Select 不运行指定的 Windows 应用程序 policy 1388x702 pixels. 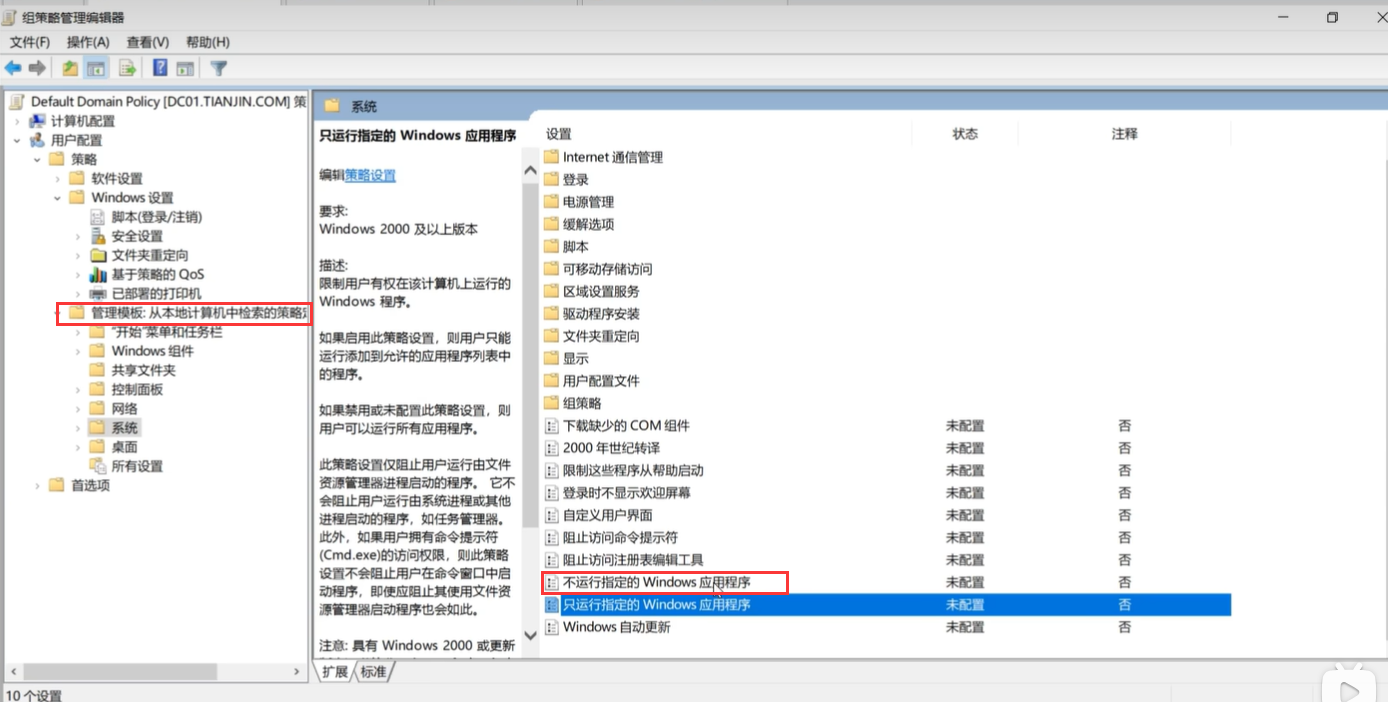(656, 582)
